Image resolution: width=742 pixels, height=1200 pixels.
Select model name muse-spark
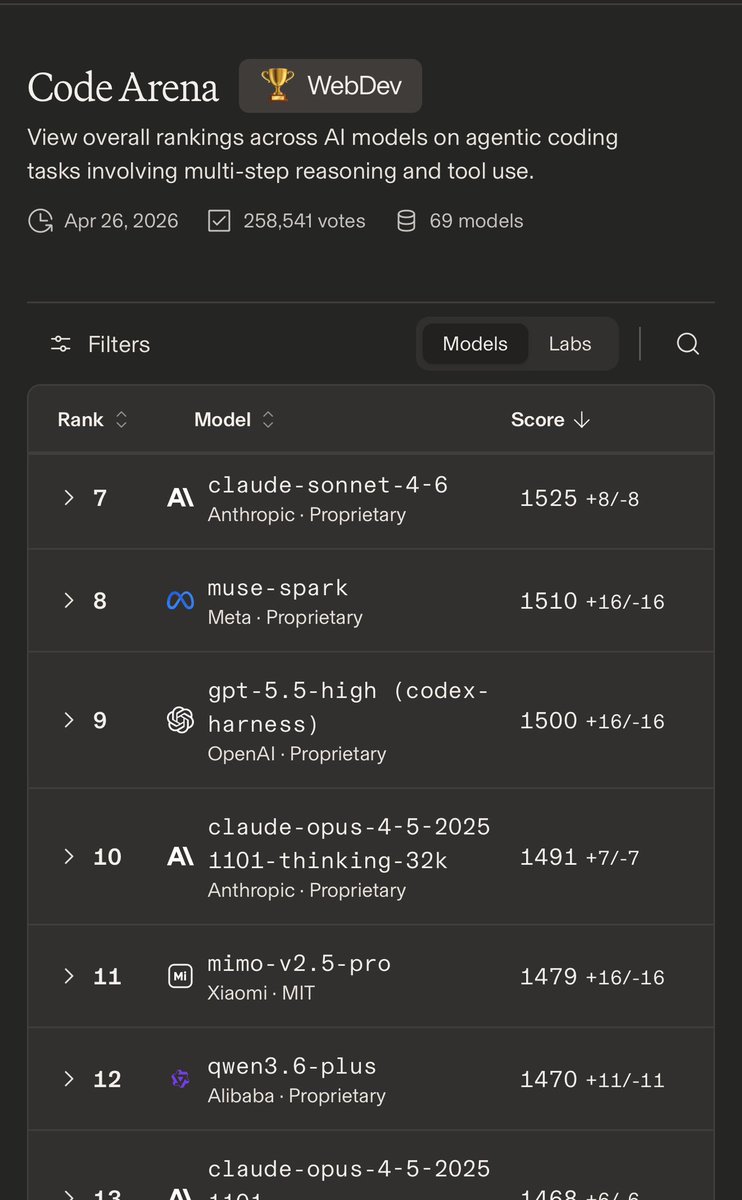click(x=278, y=588)
